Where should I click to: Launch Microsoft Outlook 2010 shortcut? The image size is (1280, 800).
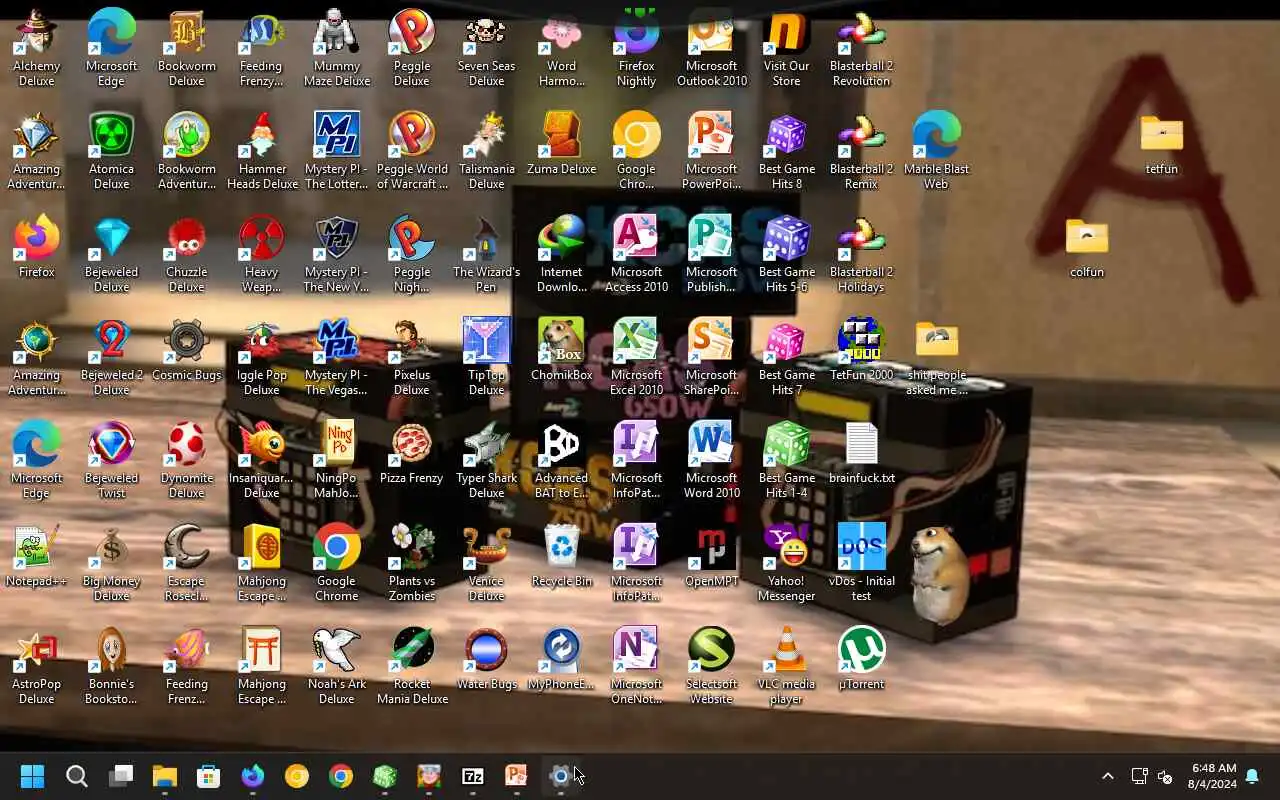(x=712, y=48)
